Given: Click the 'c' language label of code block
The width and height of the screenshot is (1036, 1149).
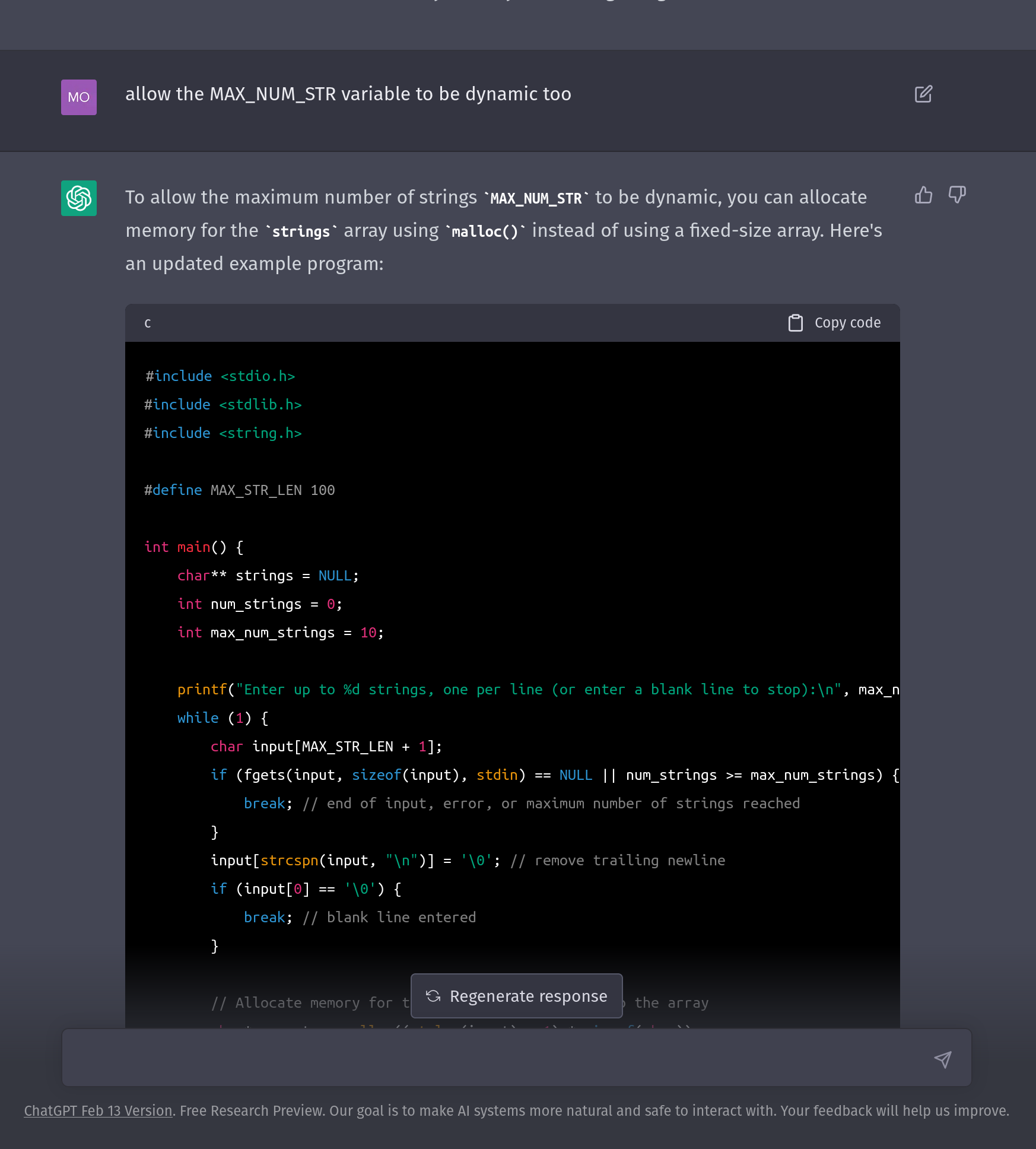Looking at the screenshot, I should tap(148, 323).
